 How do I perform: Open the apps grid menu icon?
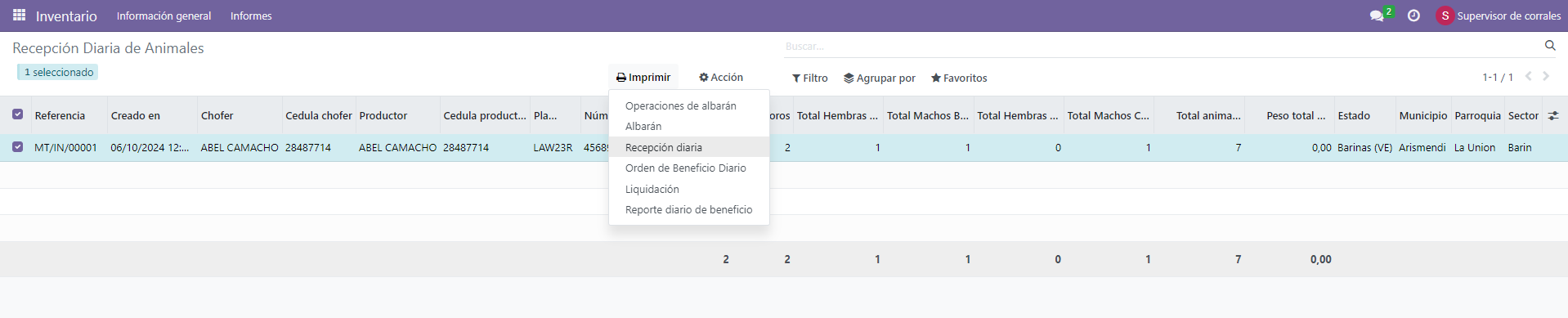pos(19,16)
